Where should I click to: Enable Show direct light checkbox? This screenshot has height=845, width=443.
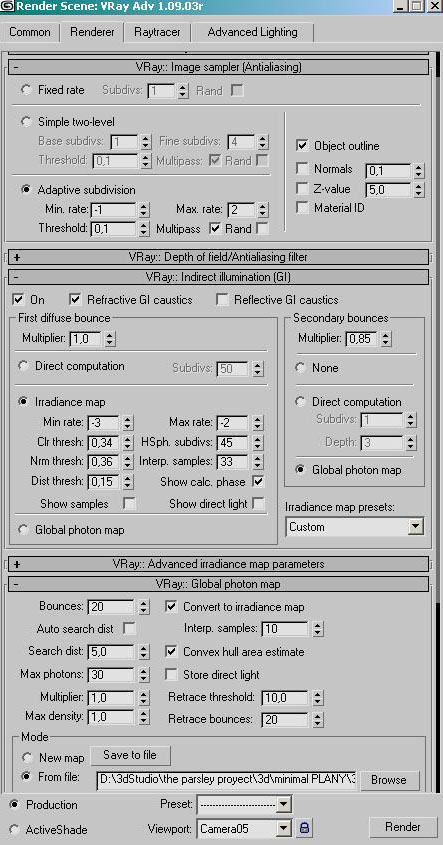[x=259, y=504]
